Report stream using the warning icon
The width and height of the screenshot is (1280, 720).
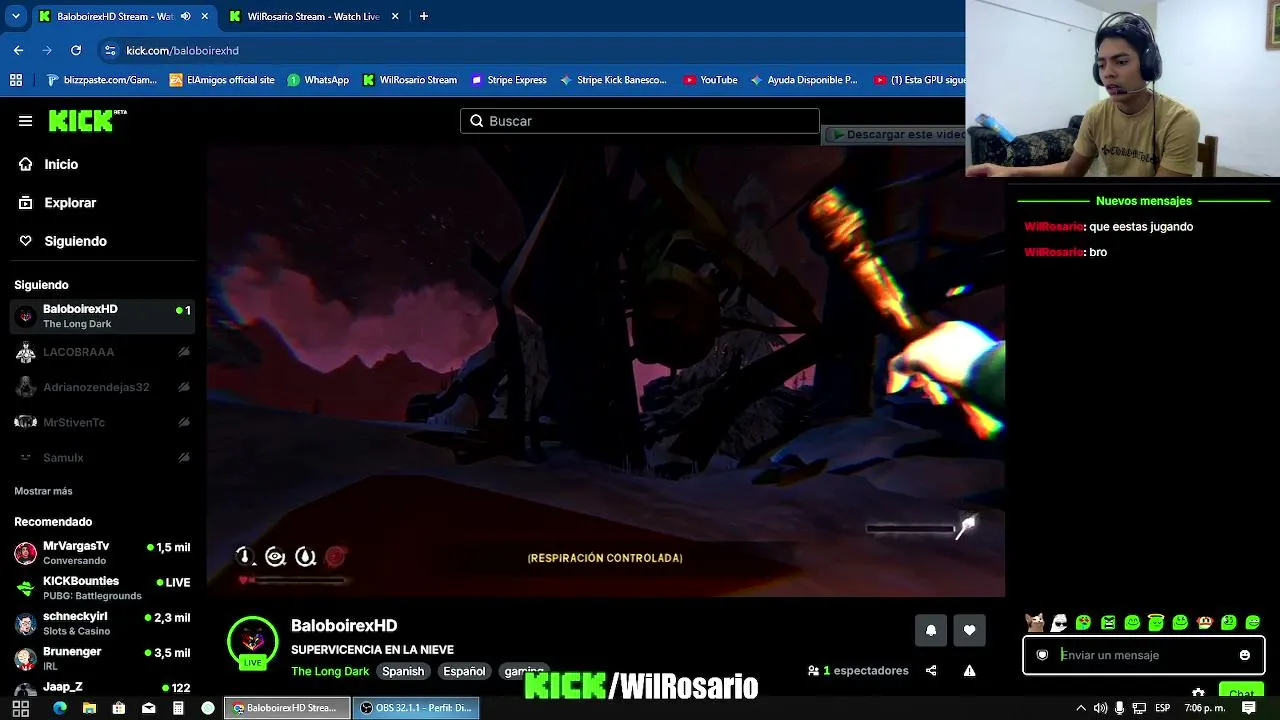[969, 671]
